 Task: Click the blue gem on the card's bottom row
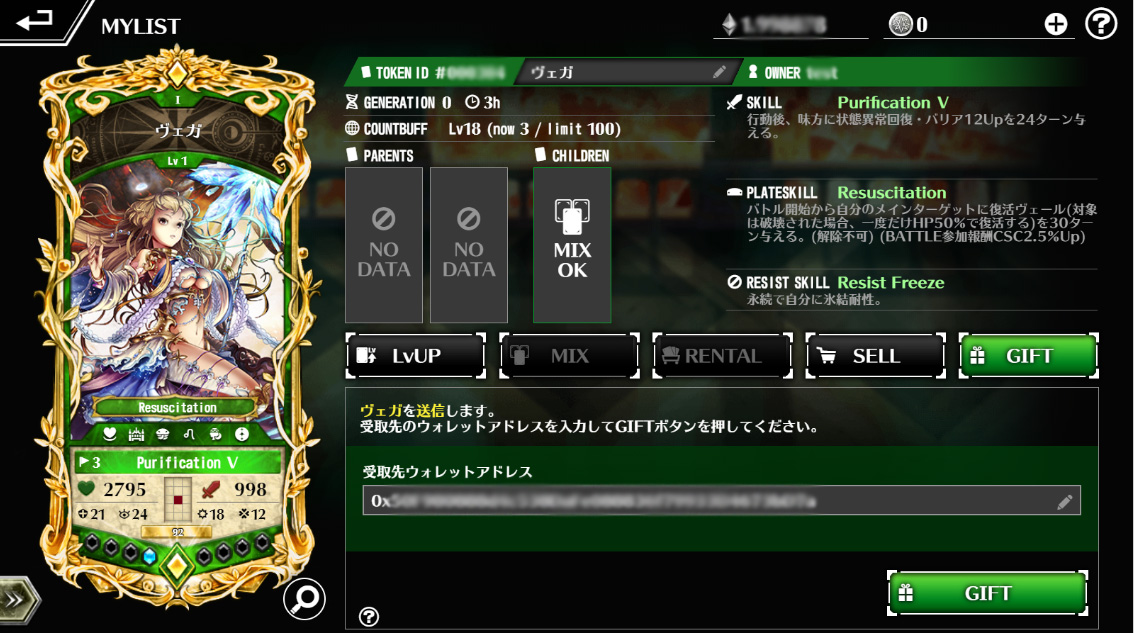pyautogui.click(x=150, y=556)
